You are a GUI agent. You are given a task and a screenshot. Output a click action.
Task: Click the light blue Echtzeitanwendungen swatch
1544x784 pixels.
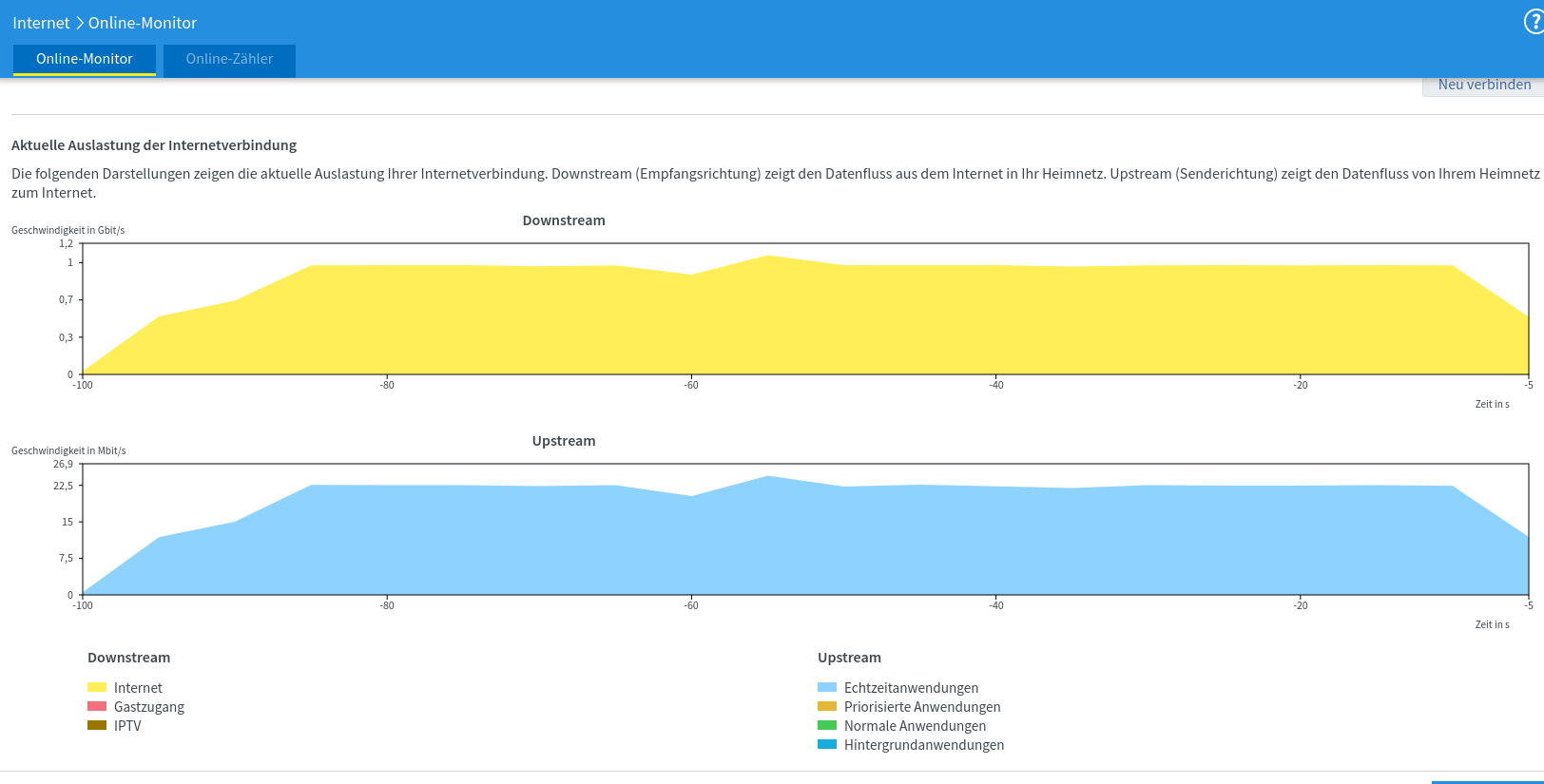[x=827, y=687]
